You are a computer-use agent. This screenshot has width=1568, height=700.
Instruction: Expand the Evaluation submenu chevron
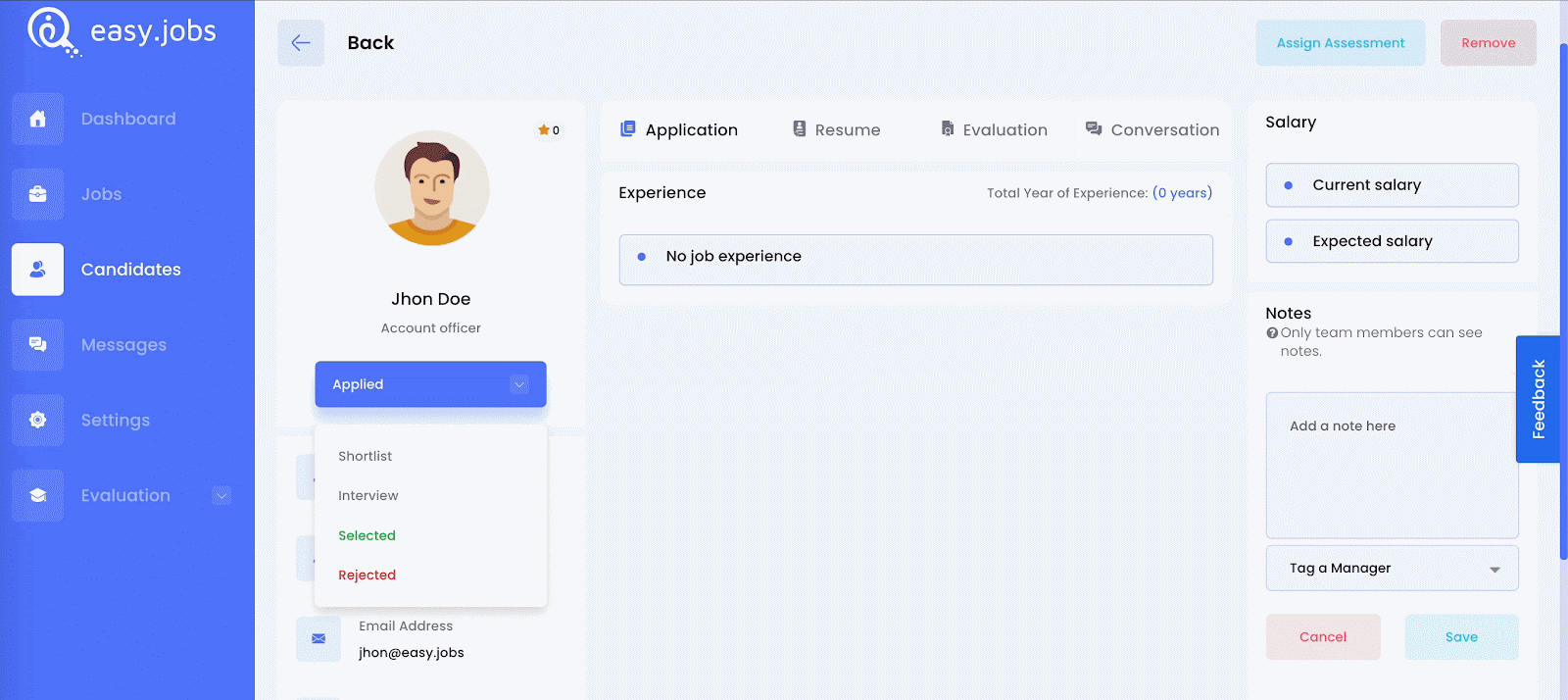click(221, 495)
